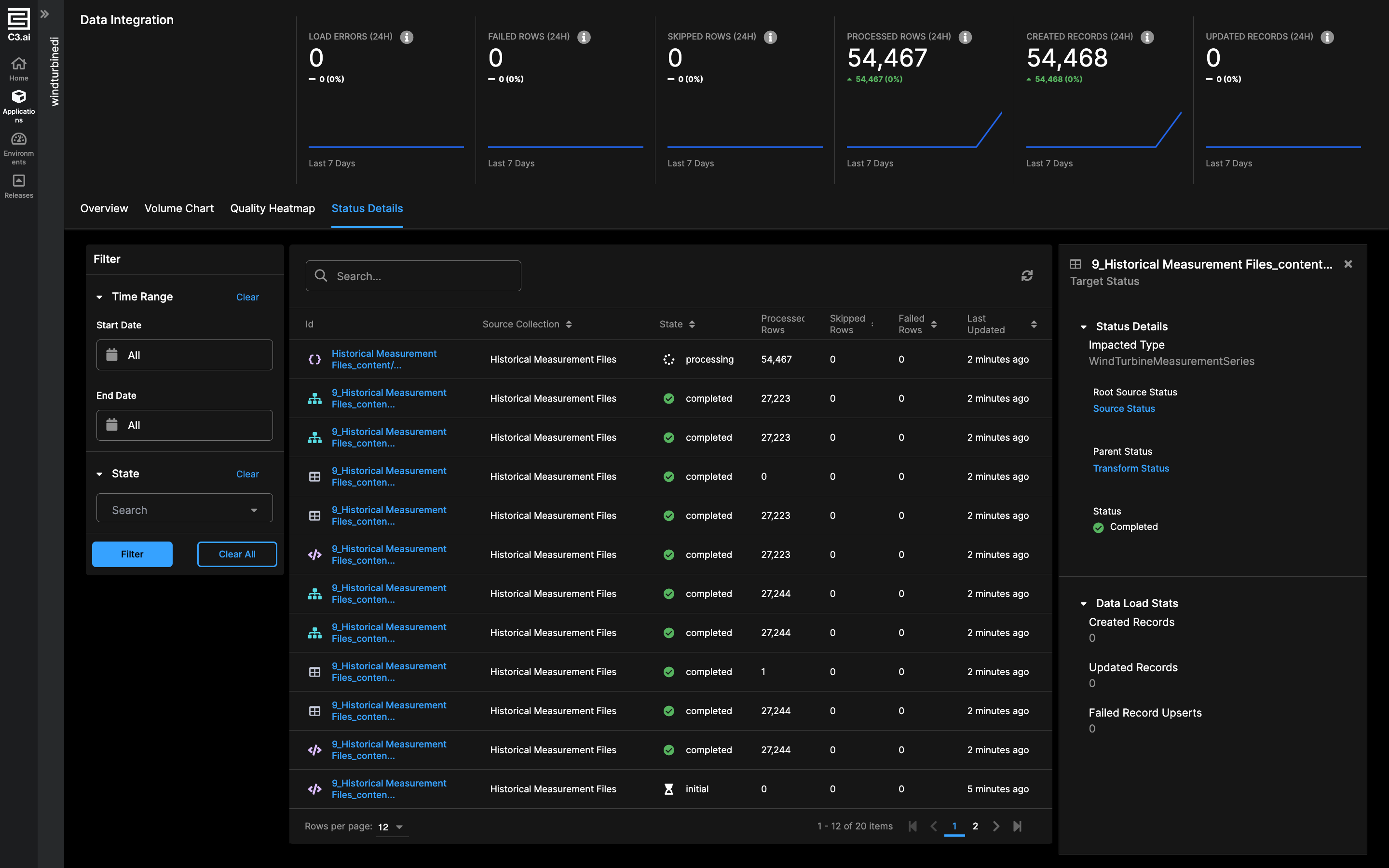The height and width of the screenshot is (868, 1389).
Task: Close the Target Status side panel
Action: pos(1348,264)
